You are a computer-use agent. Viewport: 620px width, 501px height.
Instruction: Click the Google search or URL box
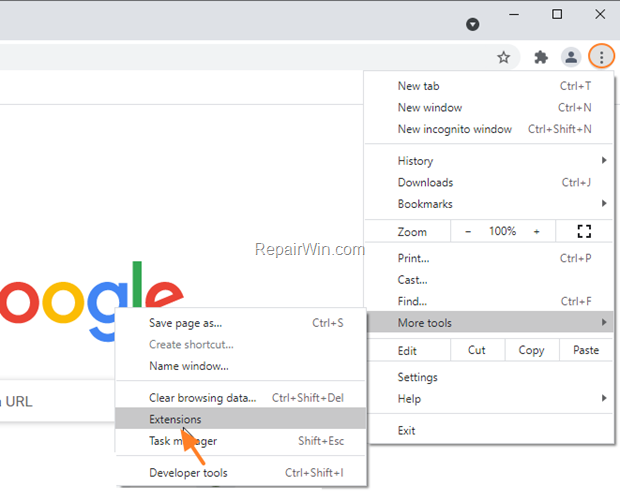click(57, 401)
